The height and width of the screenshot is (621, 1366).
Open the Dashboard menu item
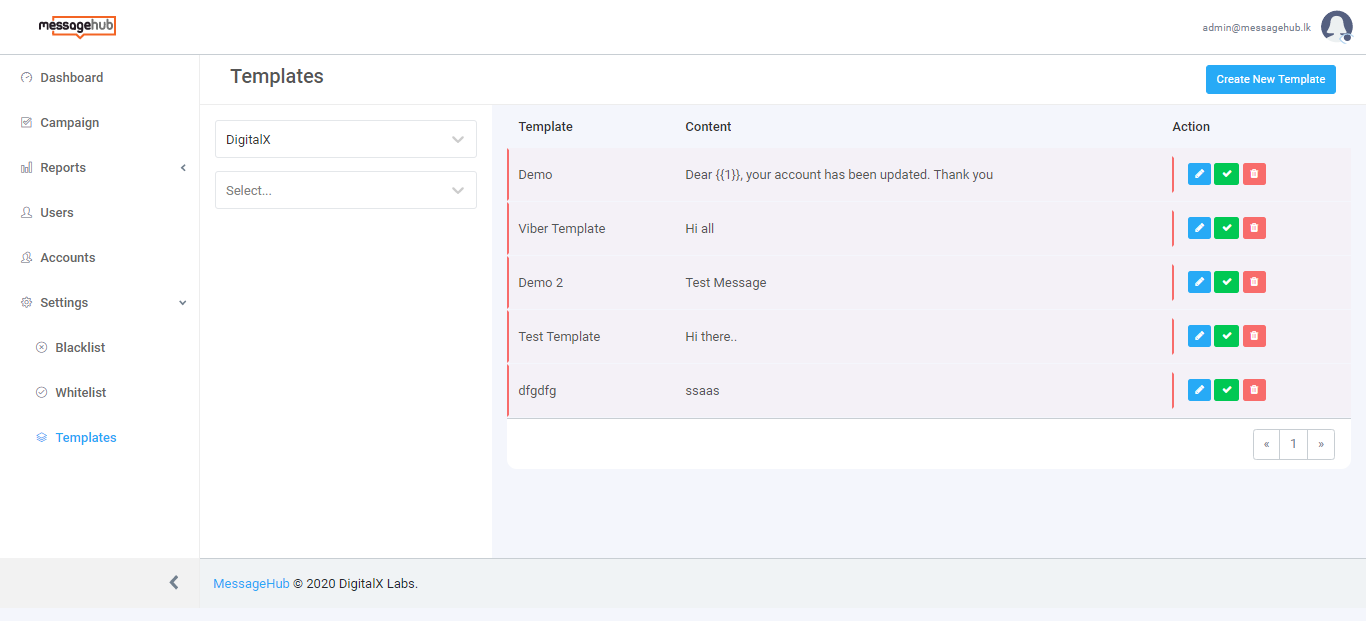click(71, 78)
